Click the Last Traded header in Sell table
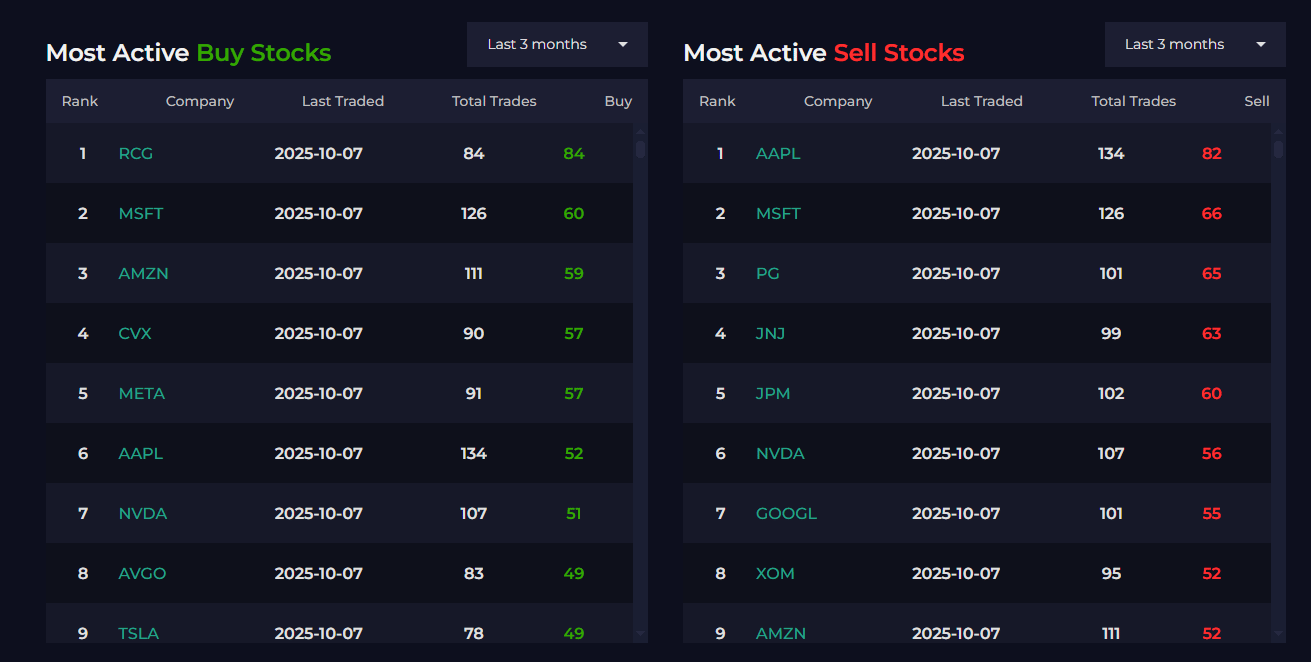The image size is (1311, 662). 982,101
